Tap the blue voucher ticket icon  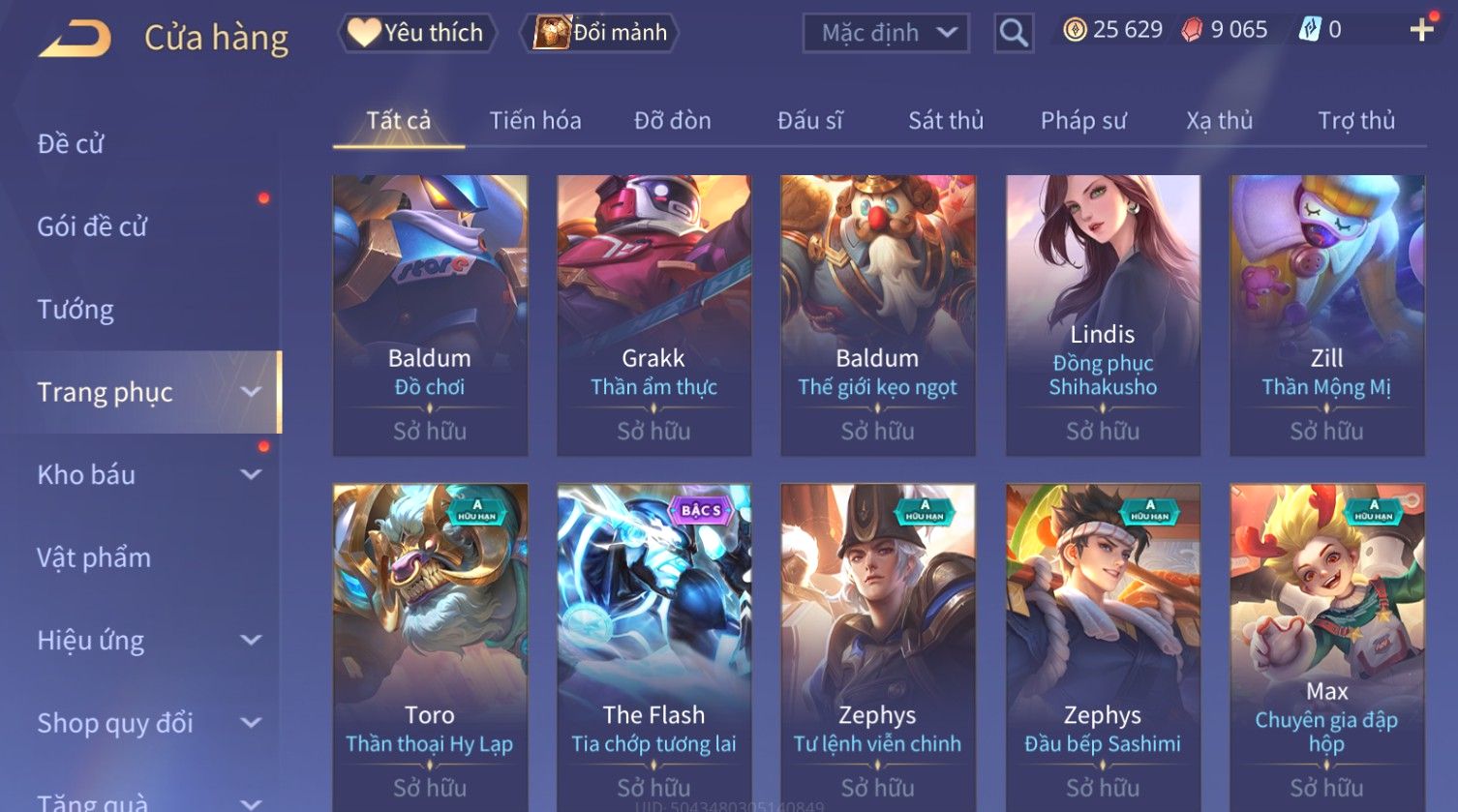(x=1310, y=30)
